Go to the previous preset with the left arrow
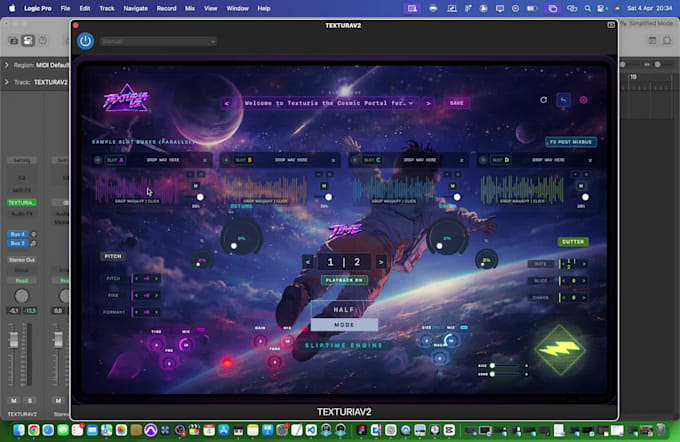 click(x=227, y=103)
